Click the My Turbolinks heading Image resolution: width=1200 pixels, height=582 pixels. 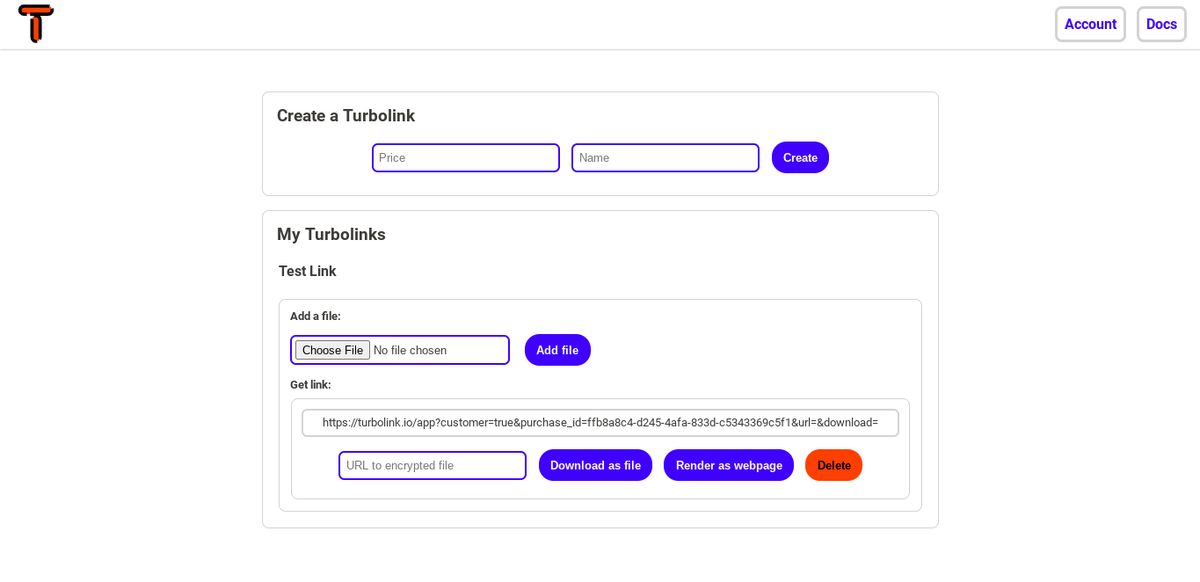click(x=331, y=234)
